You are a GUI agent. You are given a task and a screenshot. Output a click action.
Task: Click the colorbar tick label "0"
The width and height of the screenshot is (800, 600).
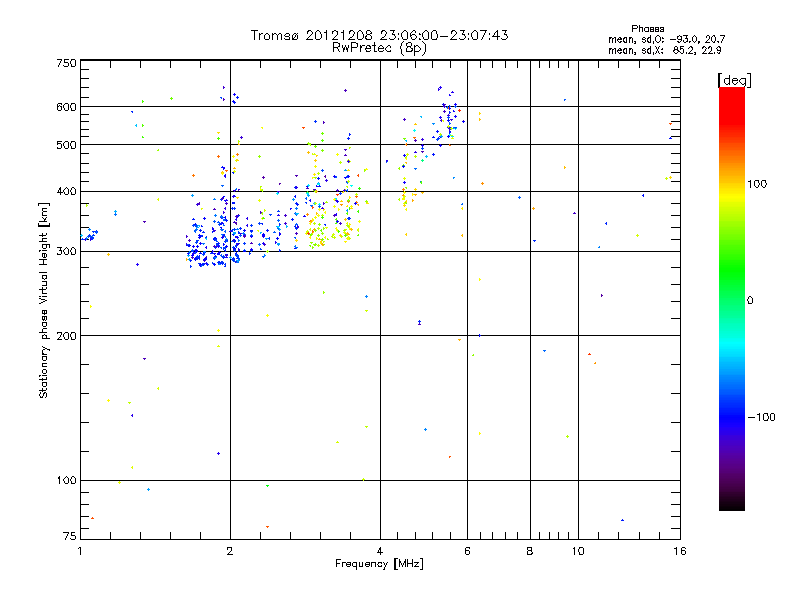pos(752,300)
